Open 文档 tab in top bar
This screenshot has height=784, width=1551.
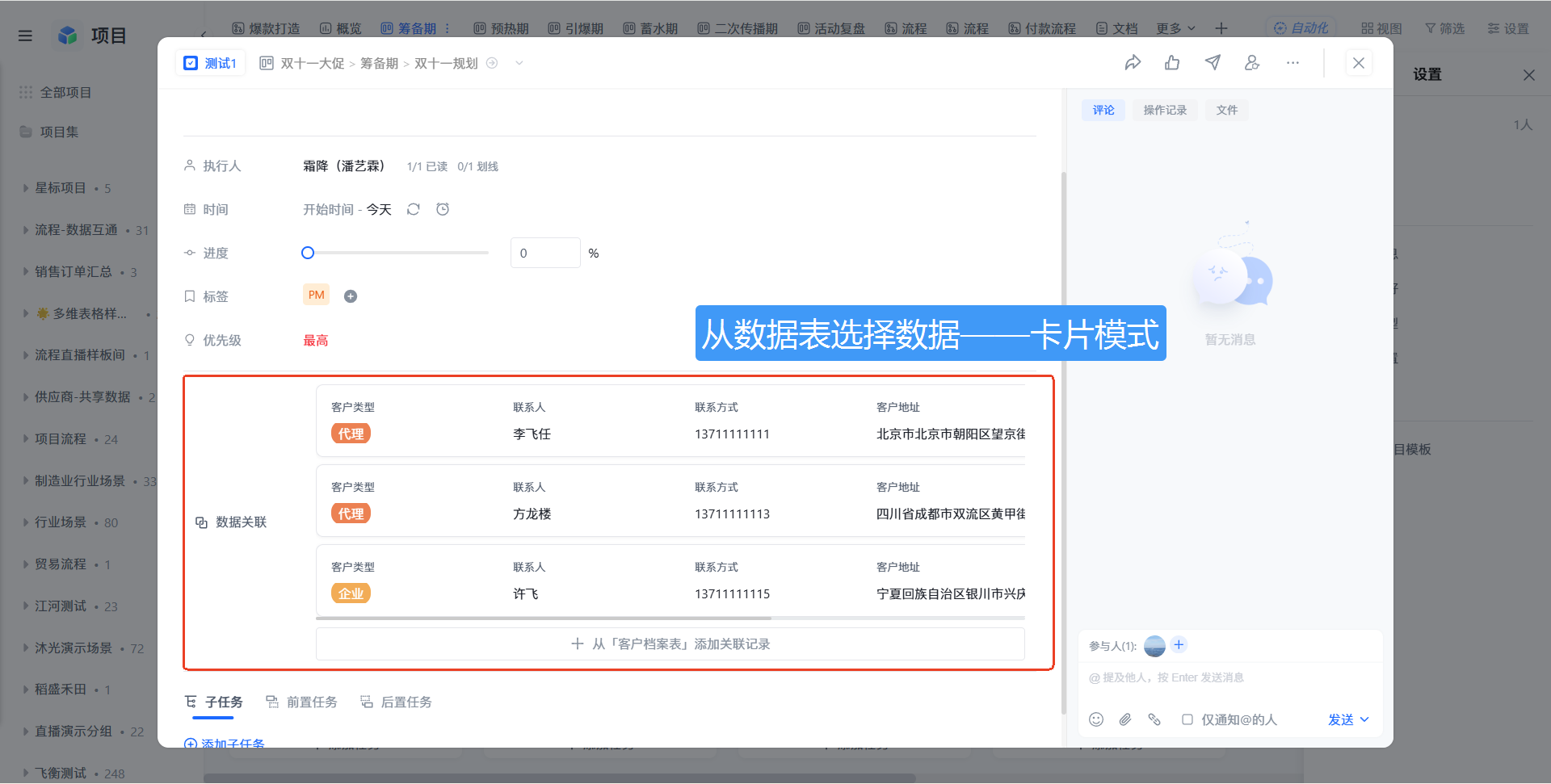(1116, 28)
